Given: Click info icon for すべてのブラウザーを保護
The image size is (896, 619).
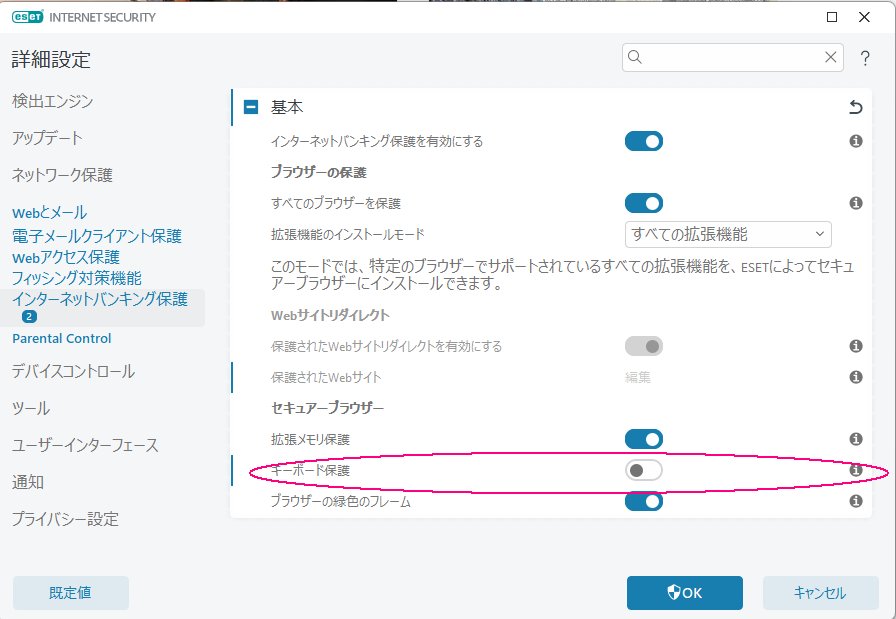Looking at the screenshot, I should 855,203.
